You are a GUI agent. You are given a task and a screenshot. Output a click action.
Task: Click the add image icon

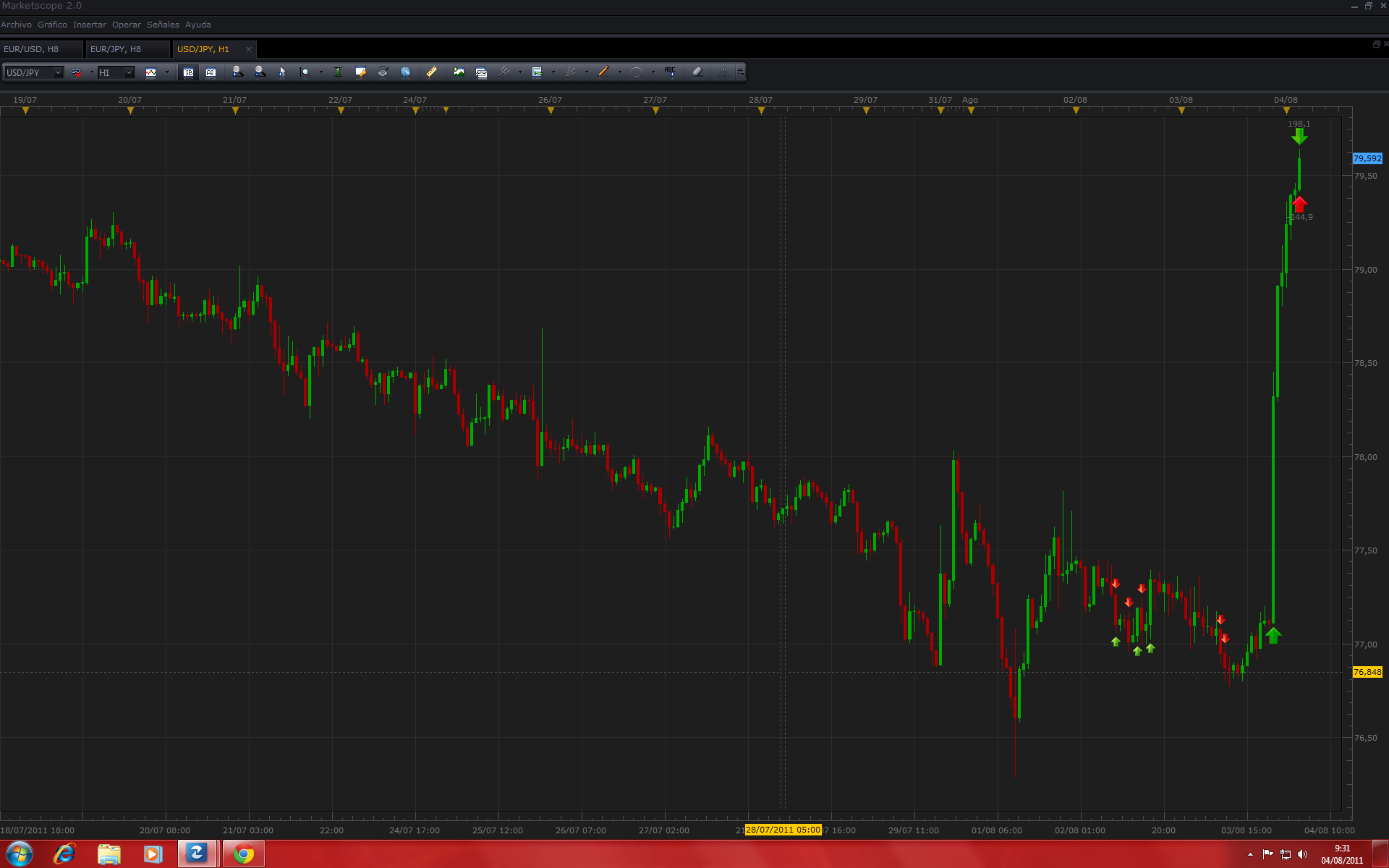459,72
